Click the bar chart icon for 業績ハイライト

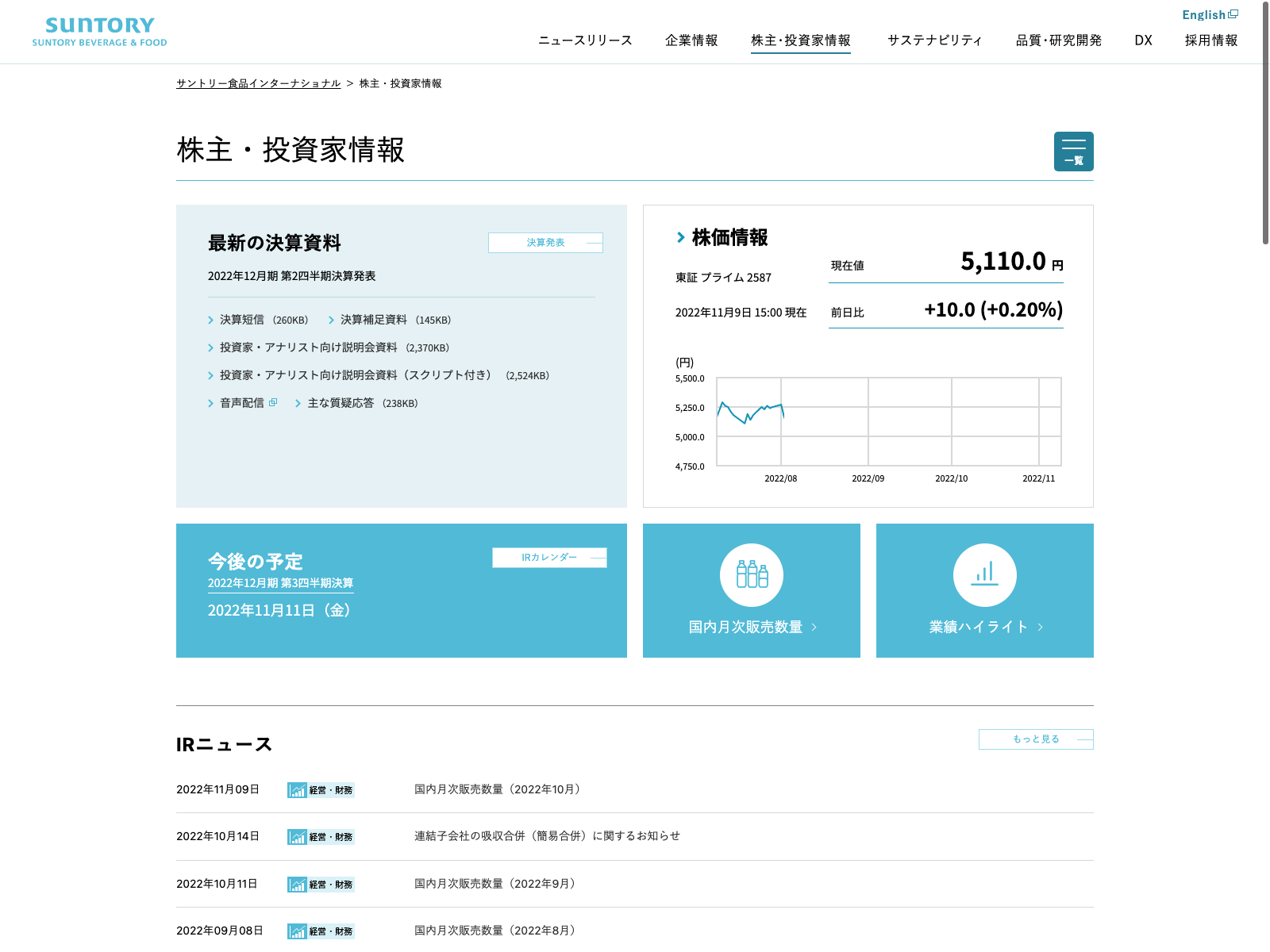(984, 574)
